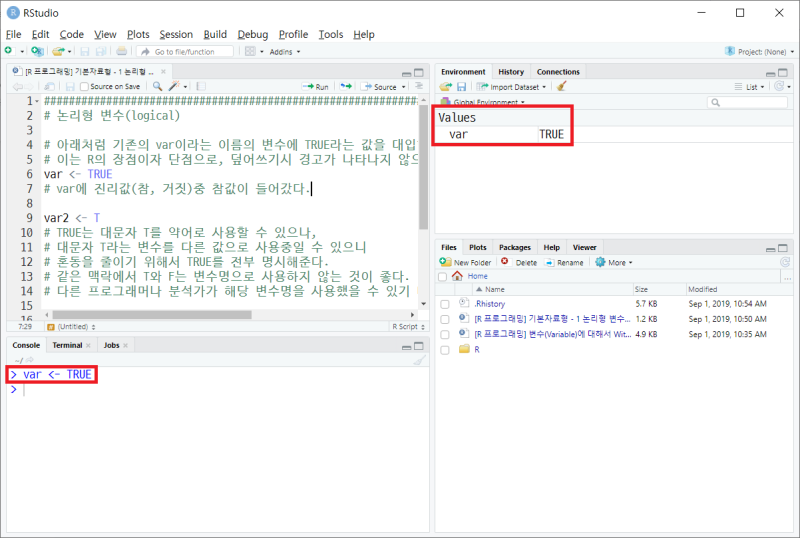Switch to the Packages tab
The width and height of the screenshot is (800, 538).
point(515,248)
